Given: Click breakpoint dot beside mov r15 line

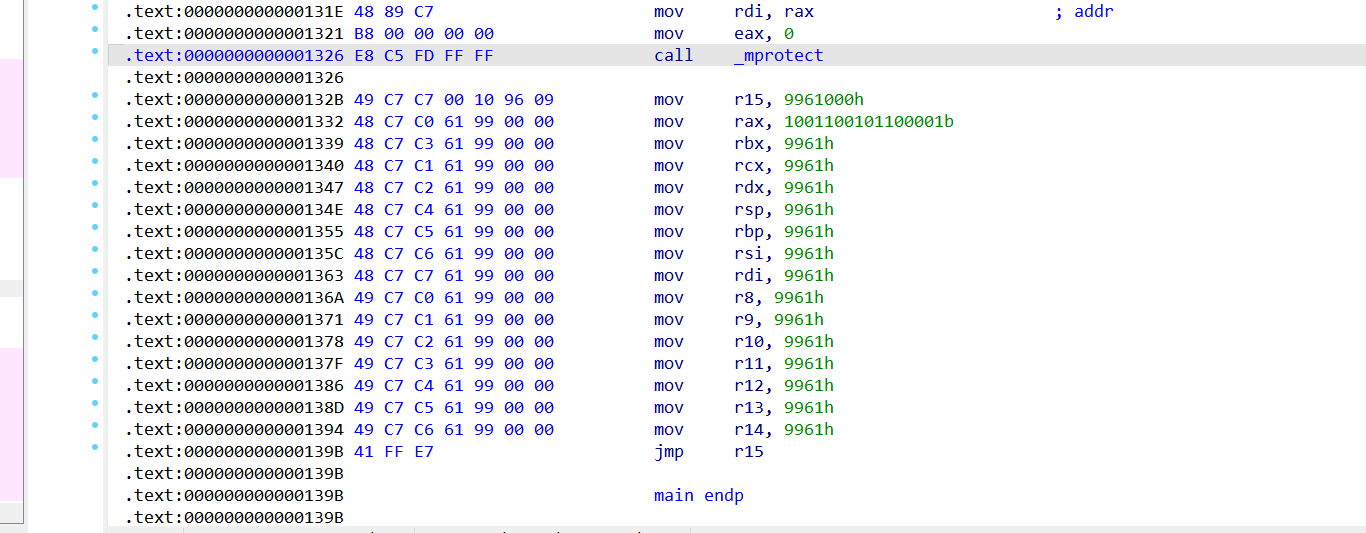Looking at the screenshot, I should coord(95,95).
